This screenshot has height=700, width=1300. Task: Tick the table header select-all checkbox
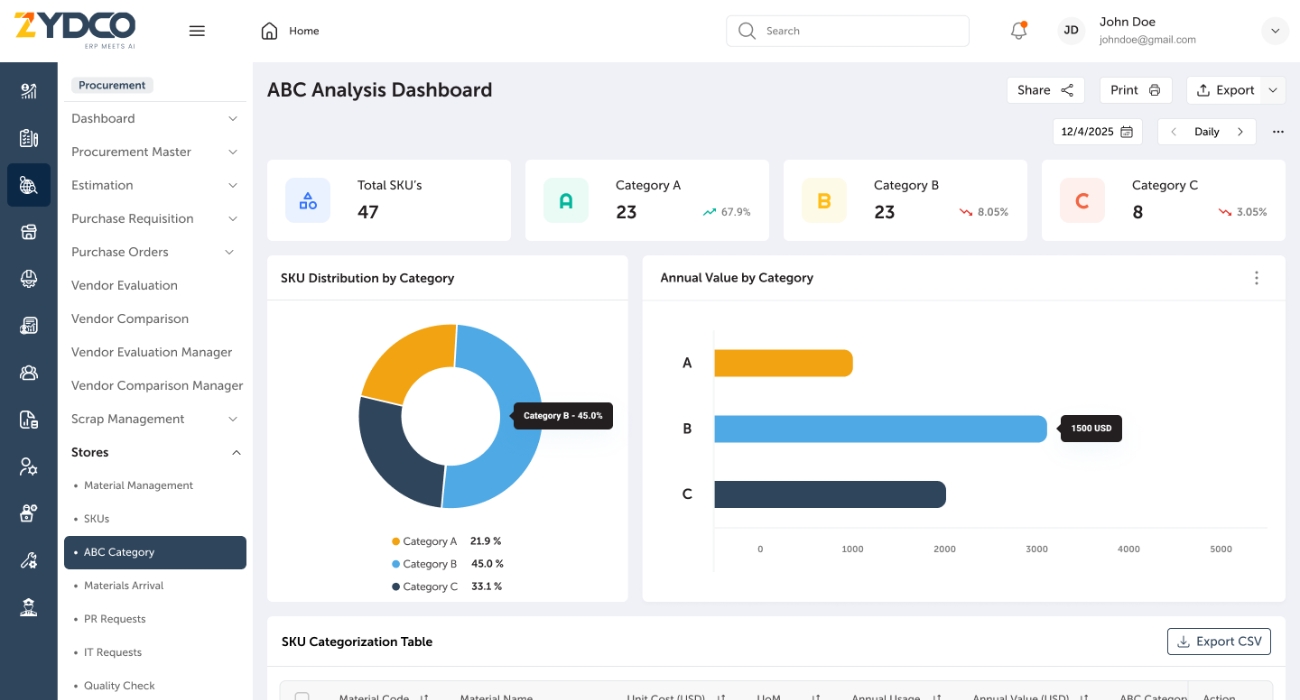tap(302, 696)
